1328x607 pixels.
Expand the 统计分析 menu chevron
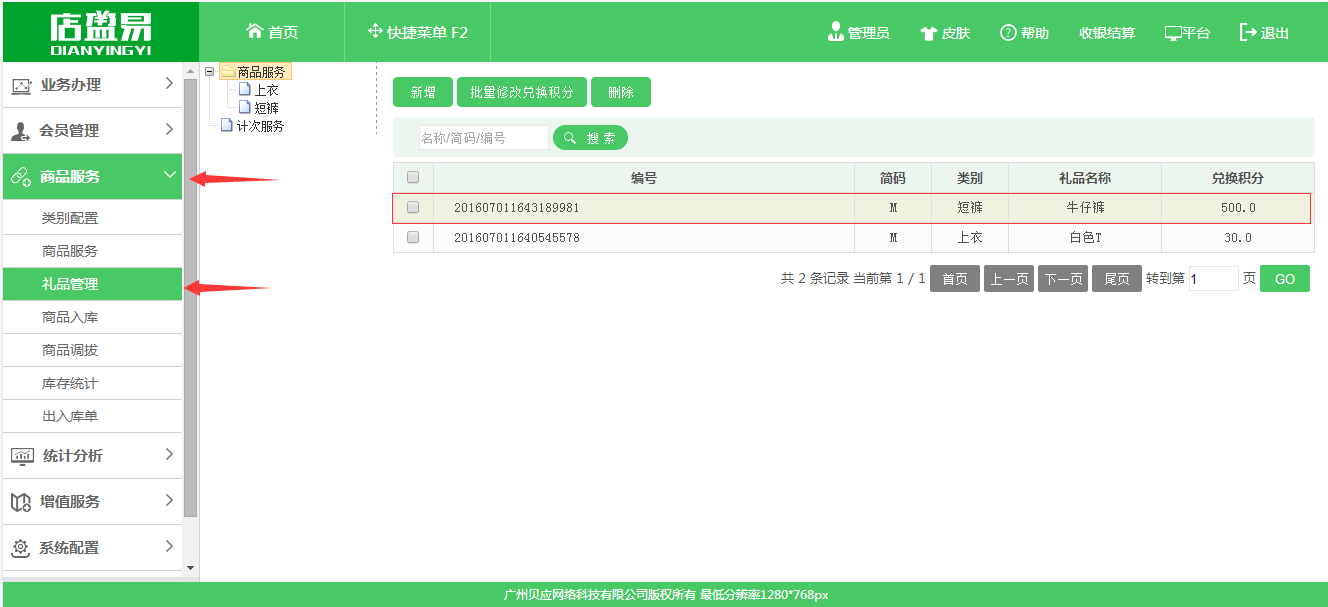[169, 454]
